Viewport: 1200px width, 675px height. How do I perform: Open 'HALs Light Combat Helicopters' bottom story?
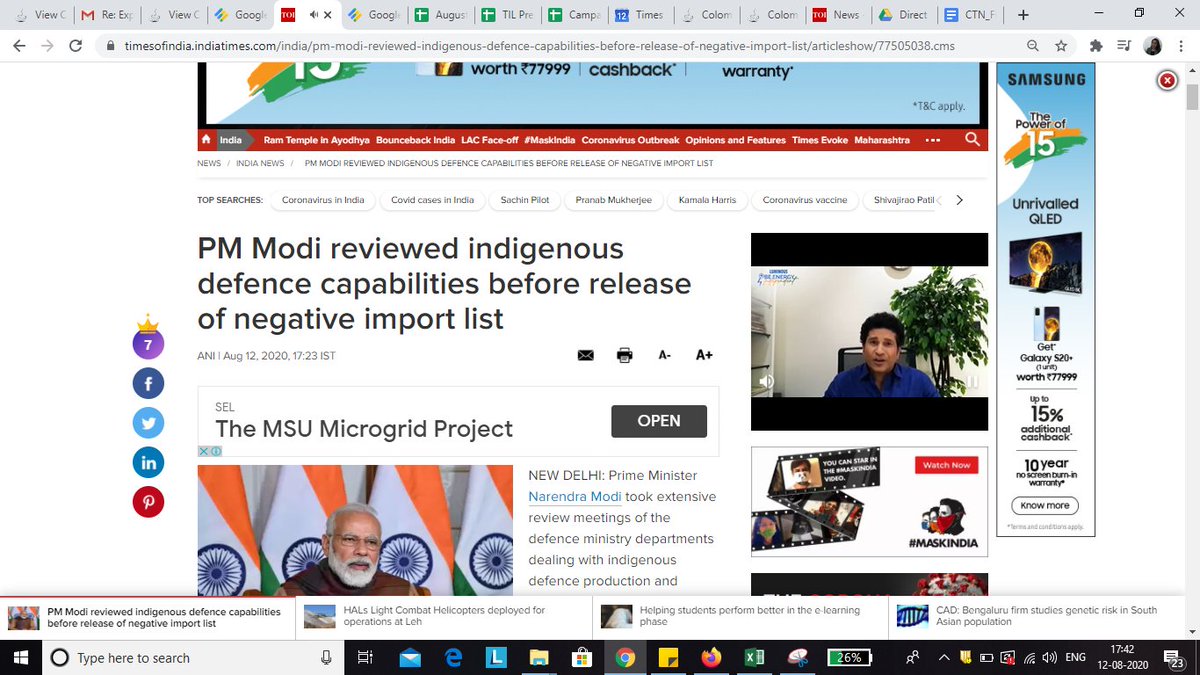tap(444, 616)
